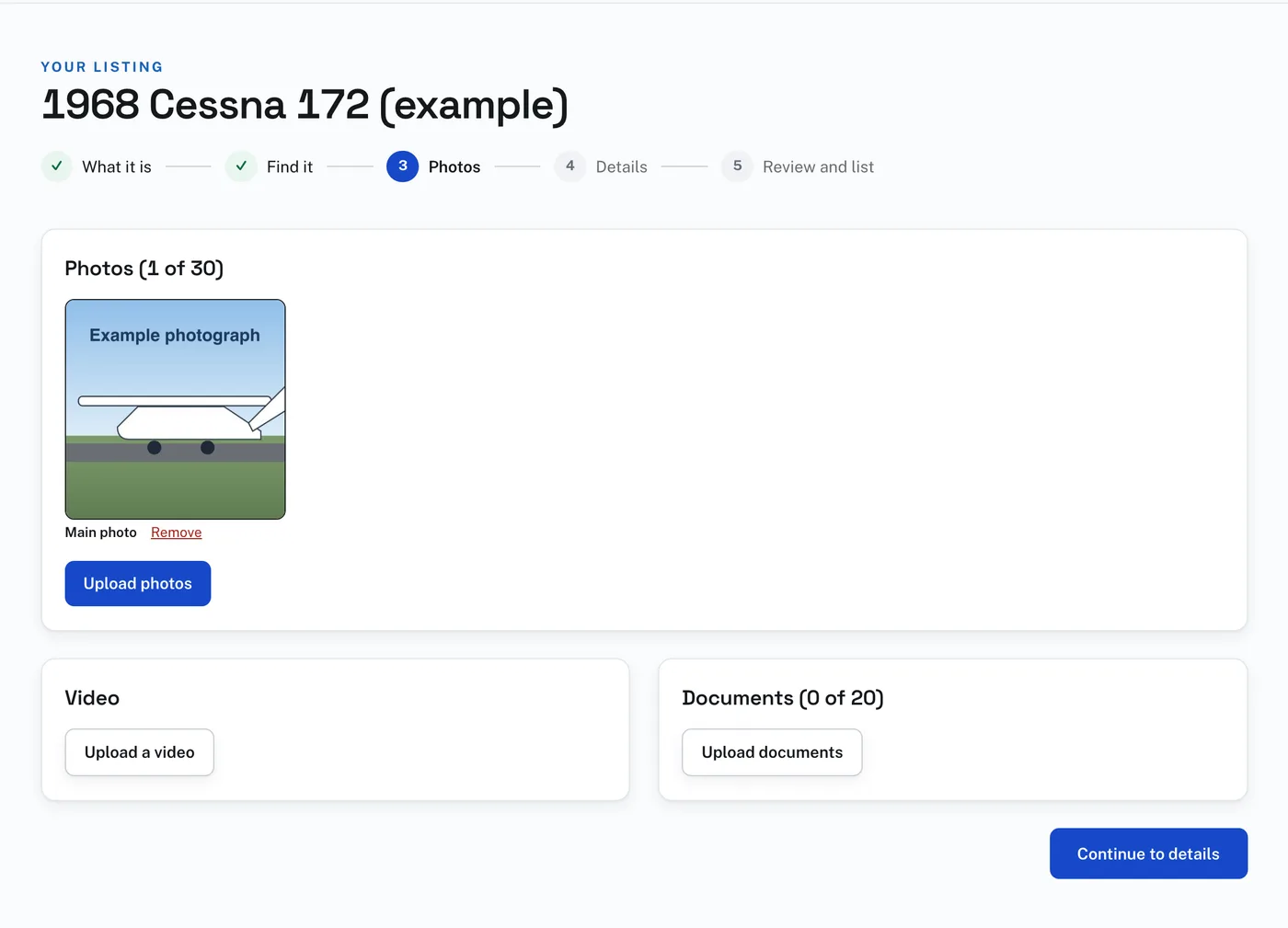Click the Documents (0 of 20) heading
The width and height of the screenshot is (1288, 928).
tap(783, 698)
